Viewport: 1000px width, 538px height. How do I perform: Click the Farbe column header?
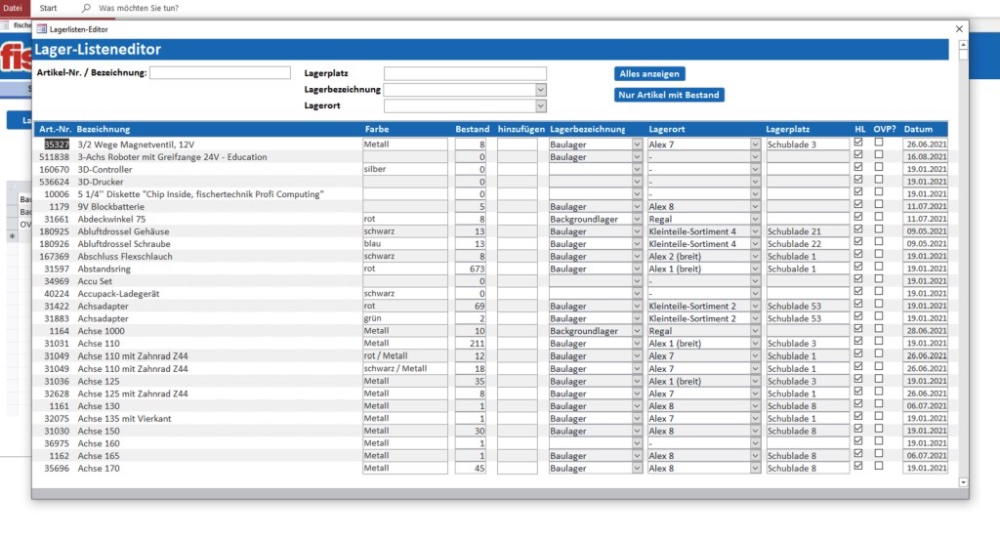tap(376, 129)
